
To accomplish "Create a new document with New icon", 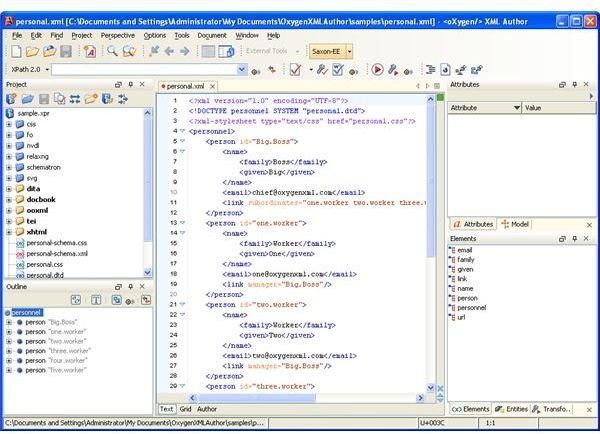I will click(16, 51).
